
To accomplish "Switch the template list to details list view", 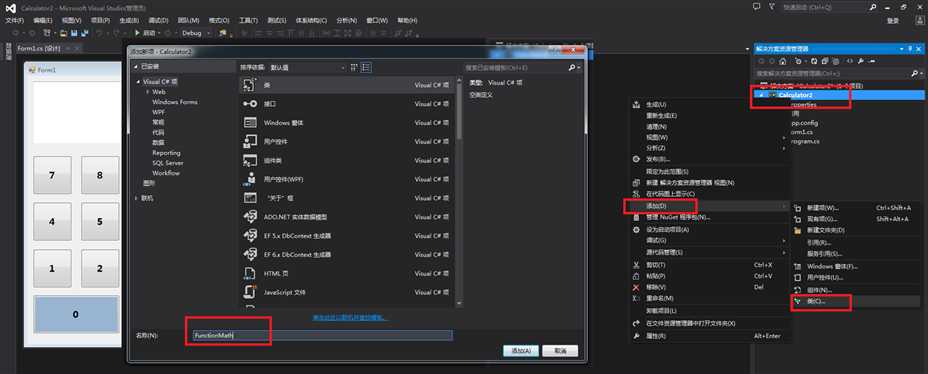I will 366,67.
